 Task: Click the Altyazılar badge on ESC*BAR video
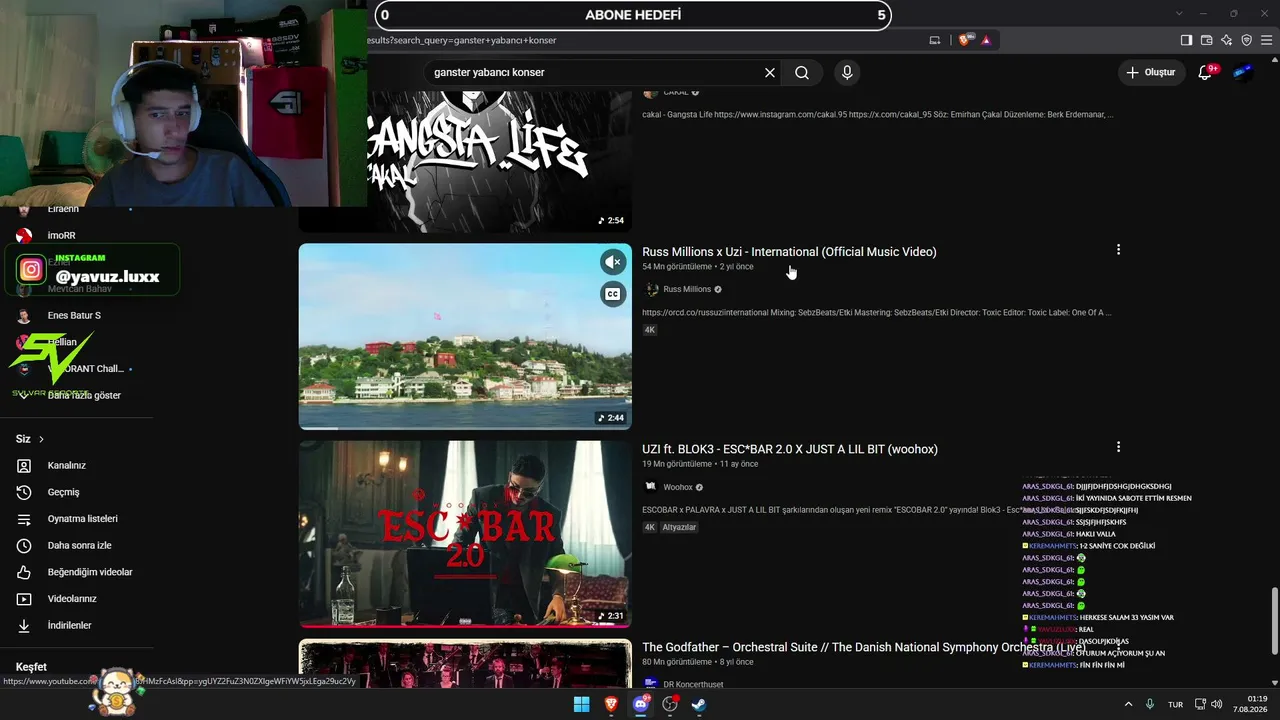679,527
